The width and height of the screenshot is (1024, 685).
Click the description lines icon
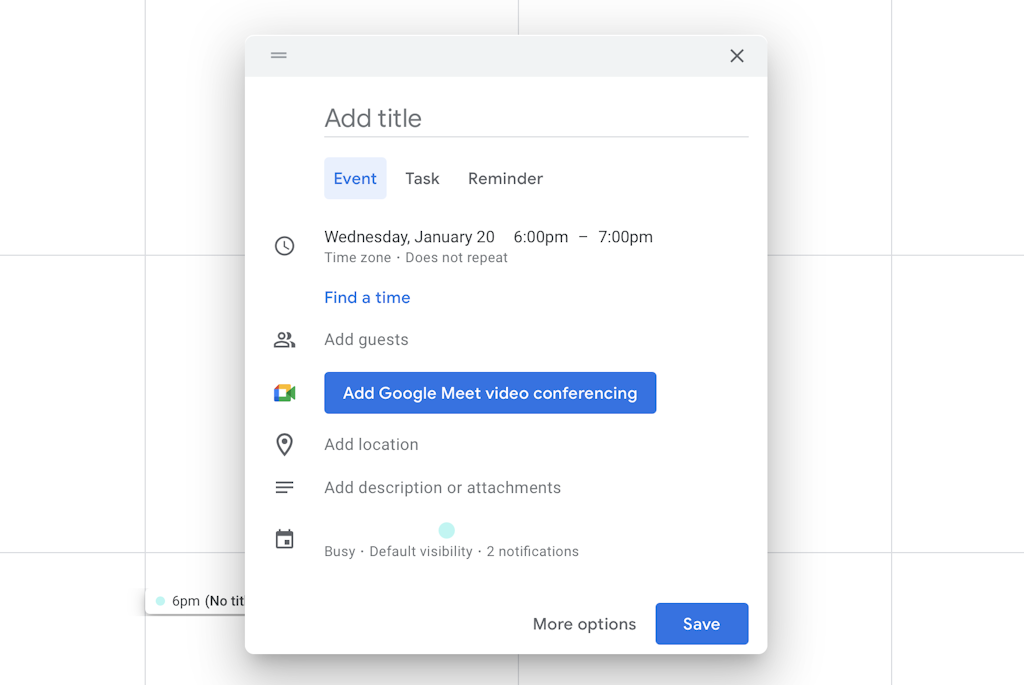point(284,487)
